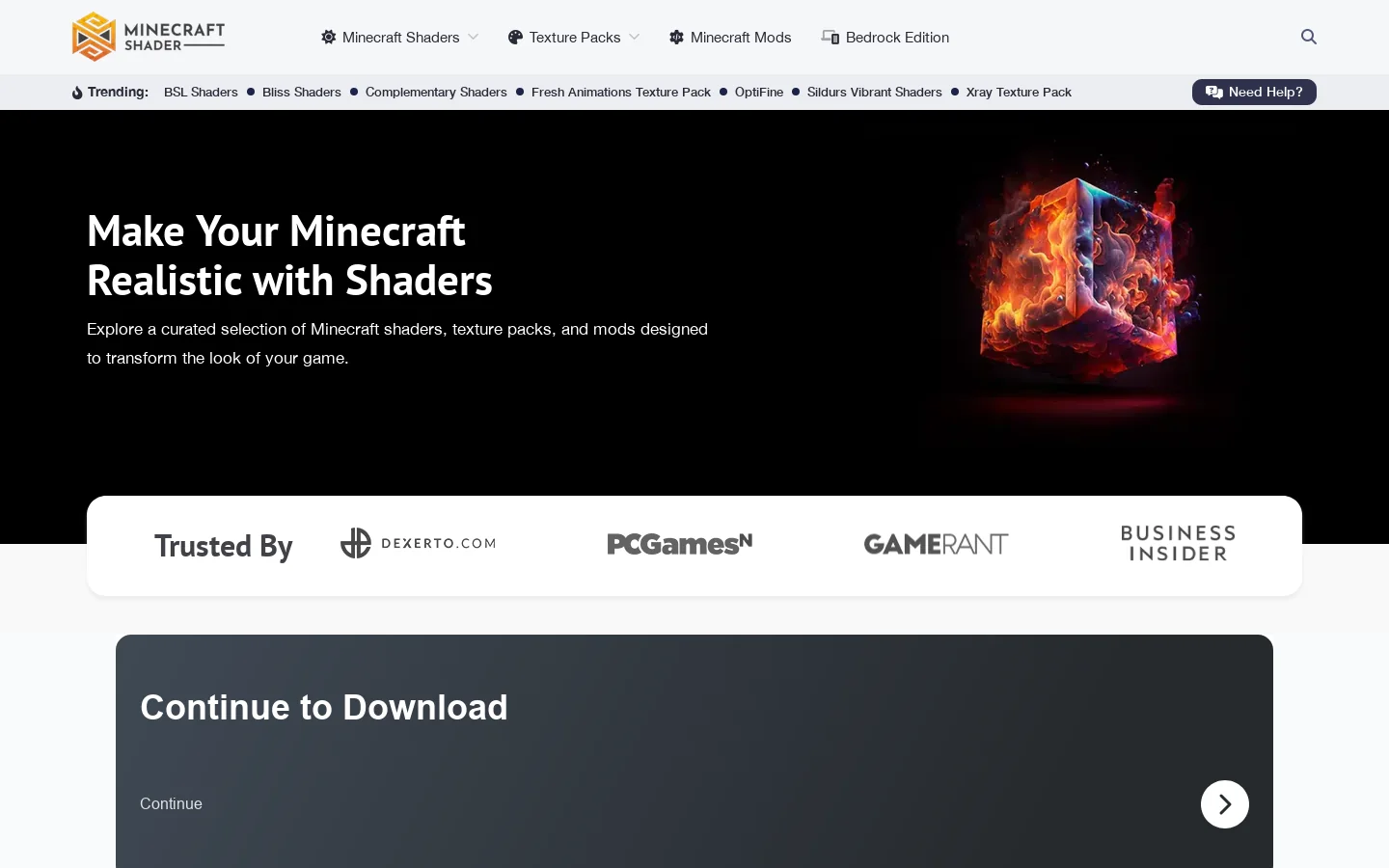This screenshot has width=1389, height=868.
Task: Click the Make Your Minecraft Realistic headline
Action: pyautogui.click(x=289, y=256)
